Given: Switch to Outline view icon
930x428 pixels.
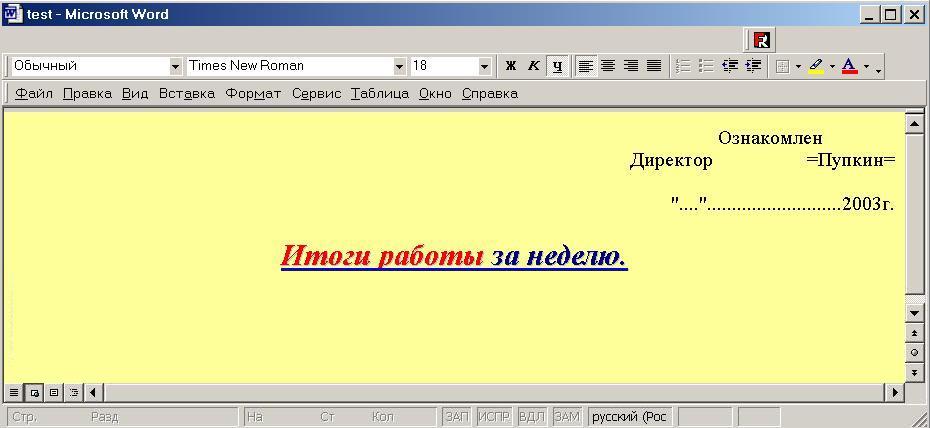Looking at the screenshot, I should [x=74, y=392].
